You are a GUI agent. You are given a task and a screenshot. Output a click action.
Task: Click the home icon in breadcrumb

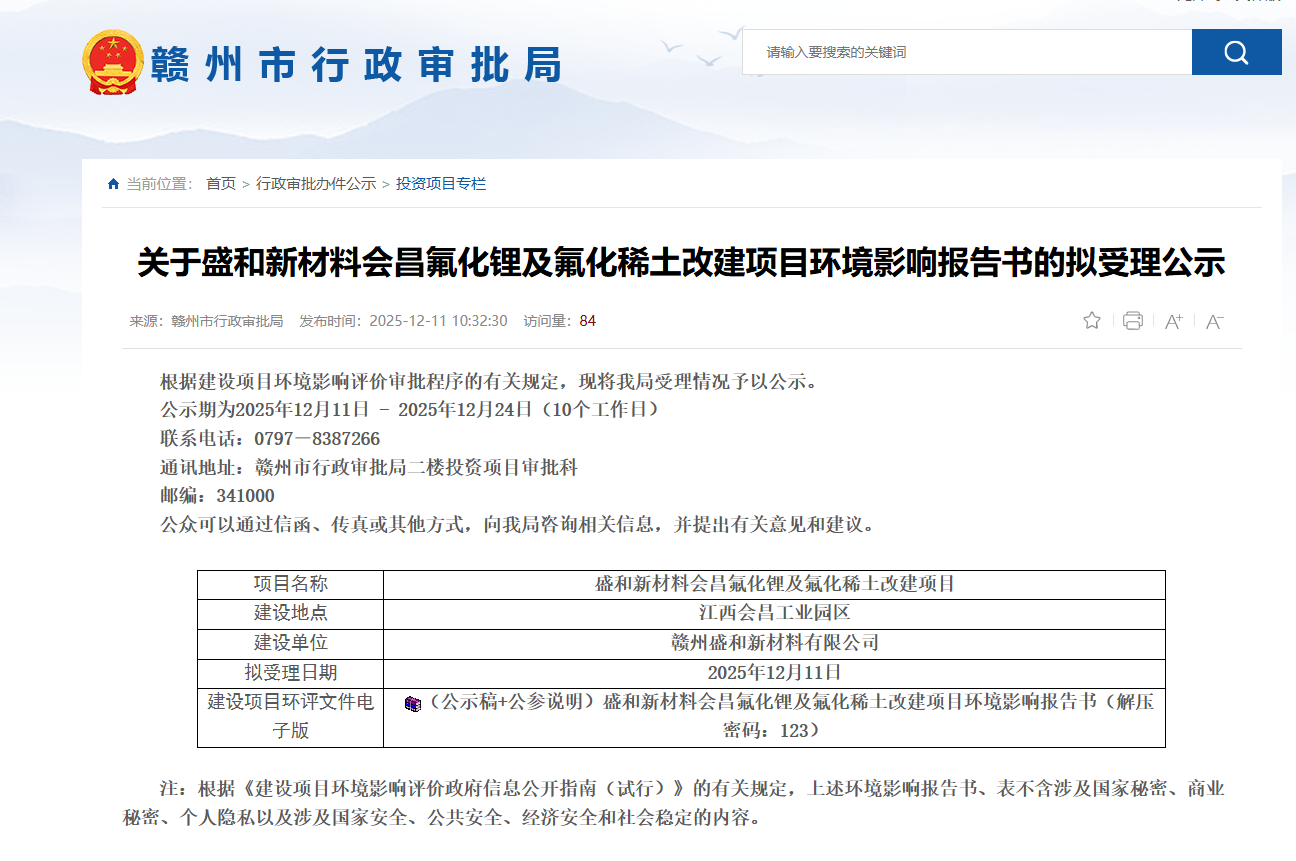[113, 184]
